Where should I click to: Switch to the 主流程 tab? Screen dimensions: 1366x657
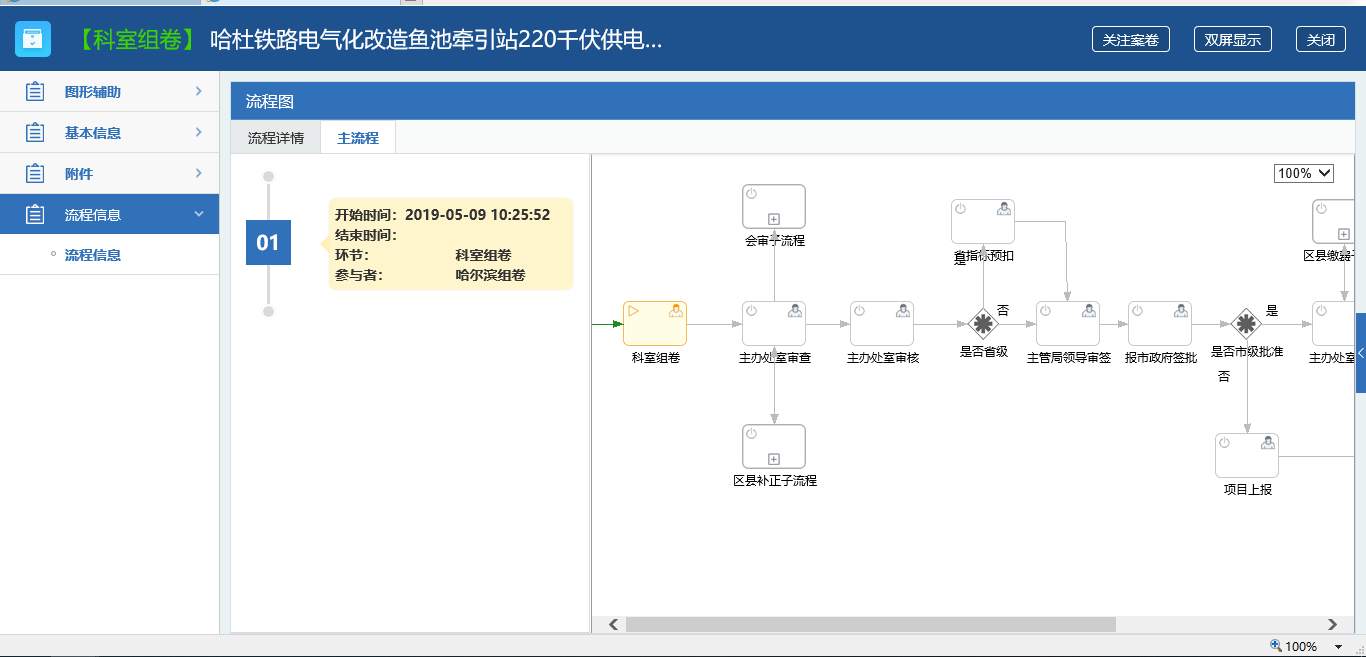tap(358, 138)
